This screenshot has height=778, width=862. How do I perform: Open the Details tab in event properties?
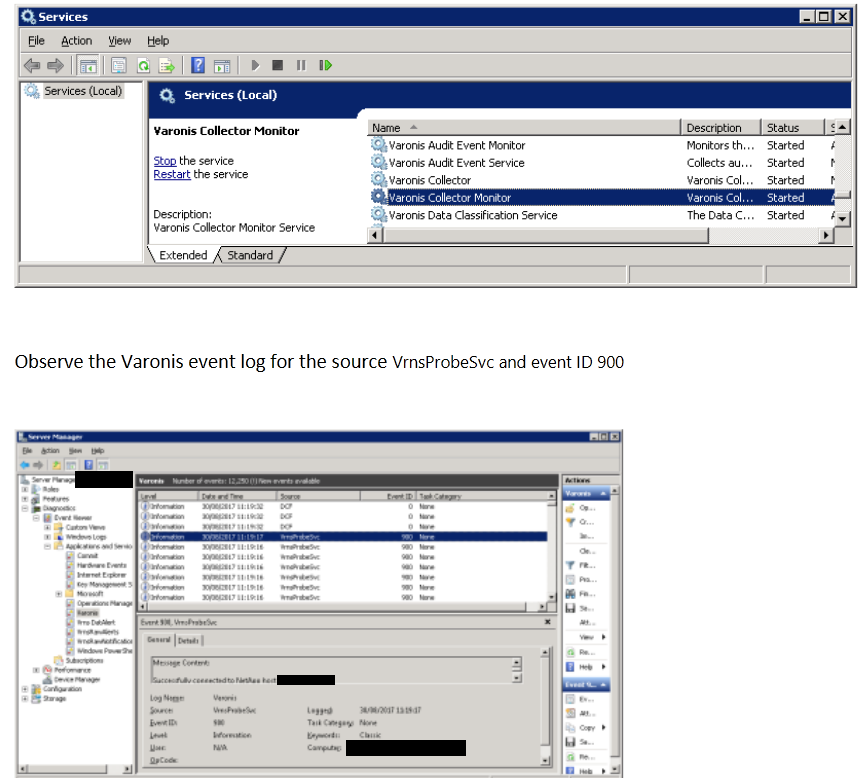[189, 640]
